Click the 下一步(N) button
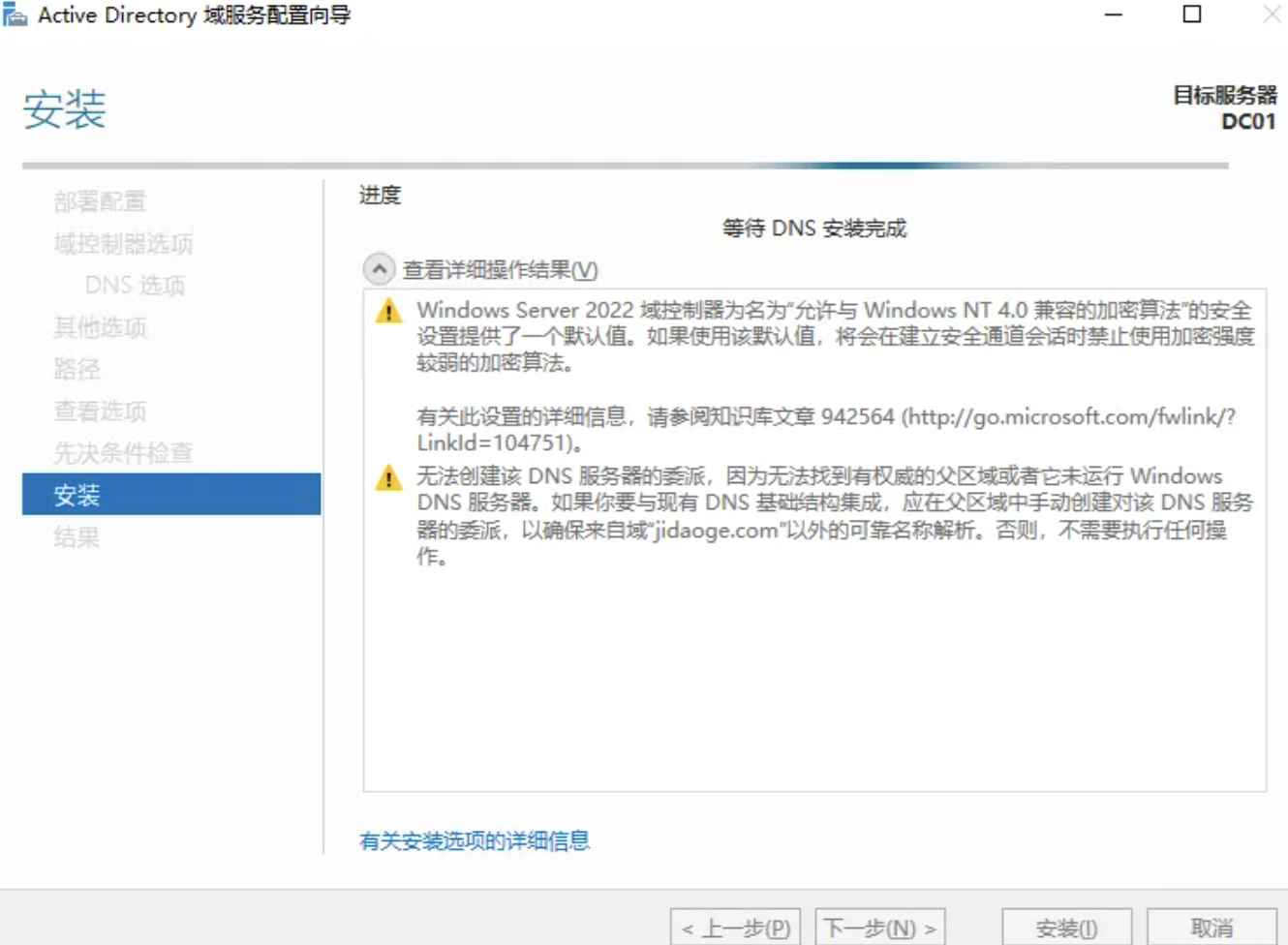The image size is (1288, 945). tap(880, 928)
